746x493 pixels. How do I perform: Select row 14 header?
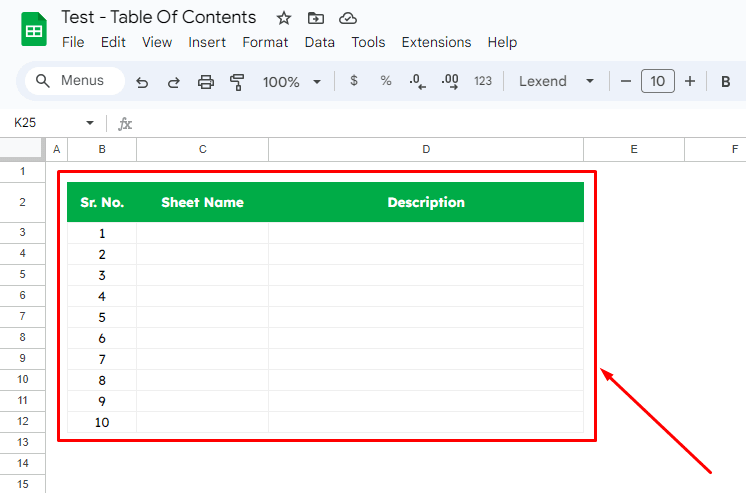point(22,463)
